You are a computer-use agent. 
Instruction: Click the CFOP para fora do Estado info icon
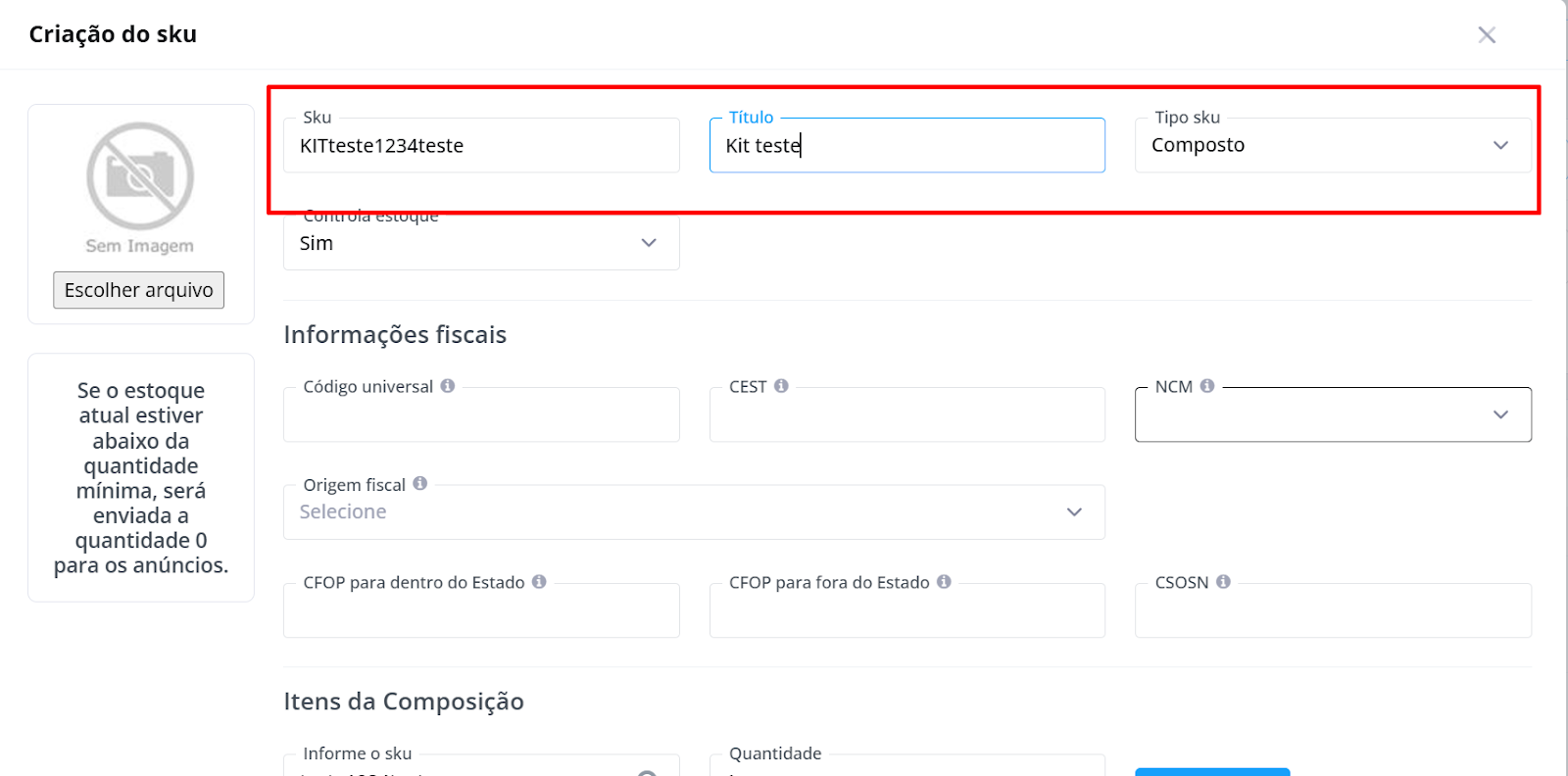pyautogui.click(x=944, y=582)
